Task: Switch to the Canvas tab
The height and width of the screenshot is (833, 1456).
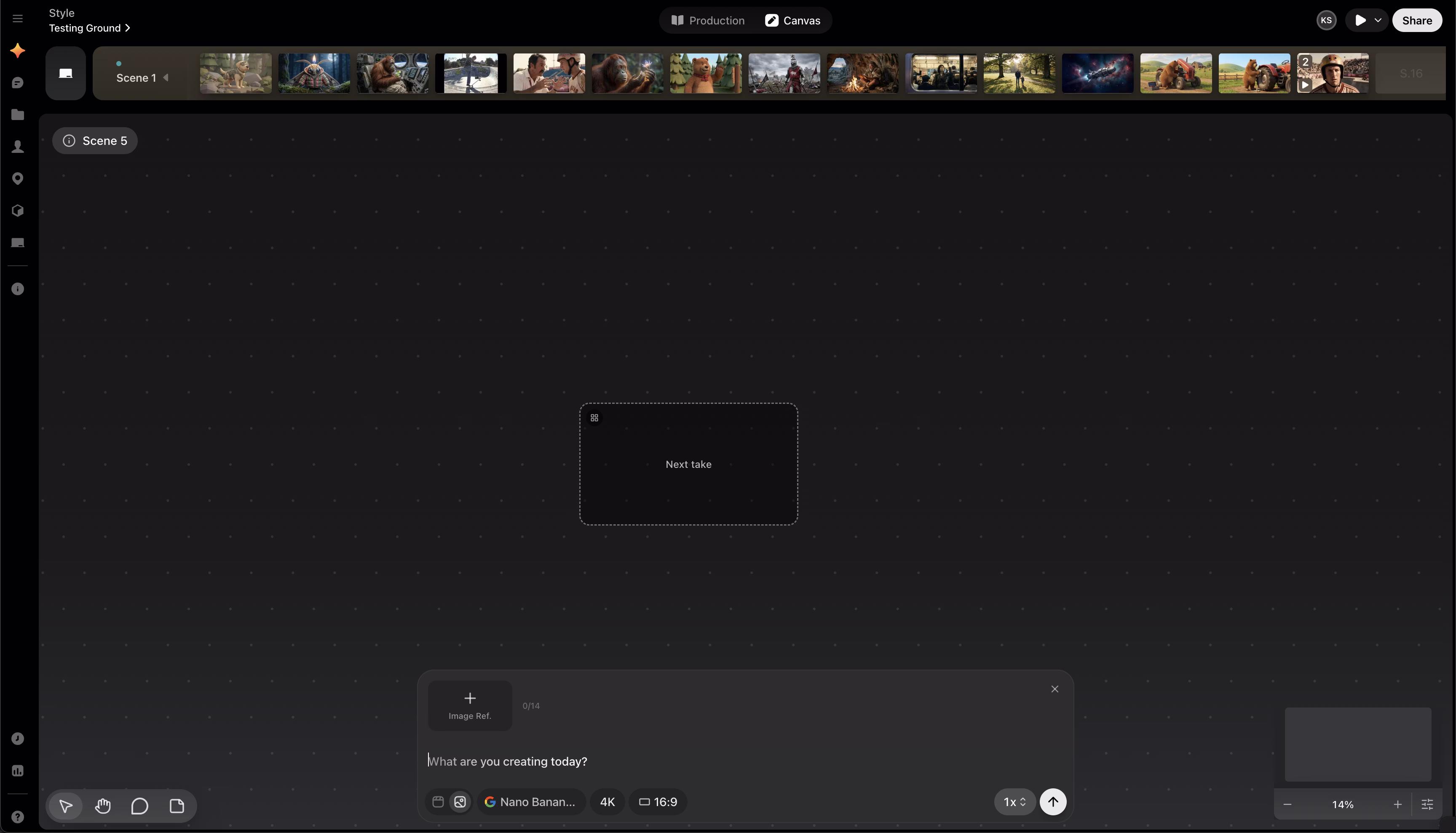Action: (x=793, y=21)
